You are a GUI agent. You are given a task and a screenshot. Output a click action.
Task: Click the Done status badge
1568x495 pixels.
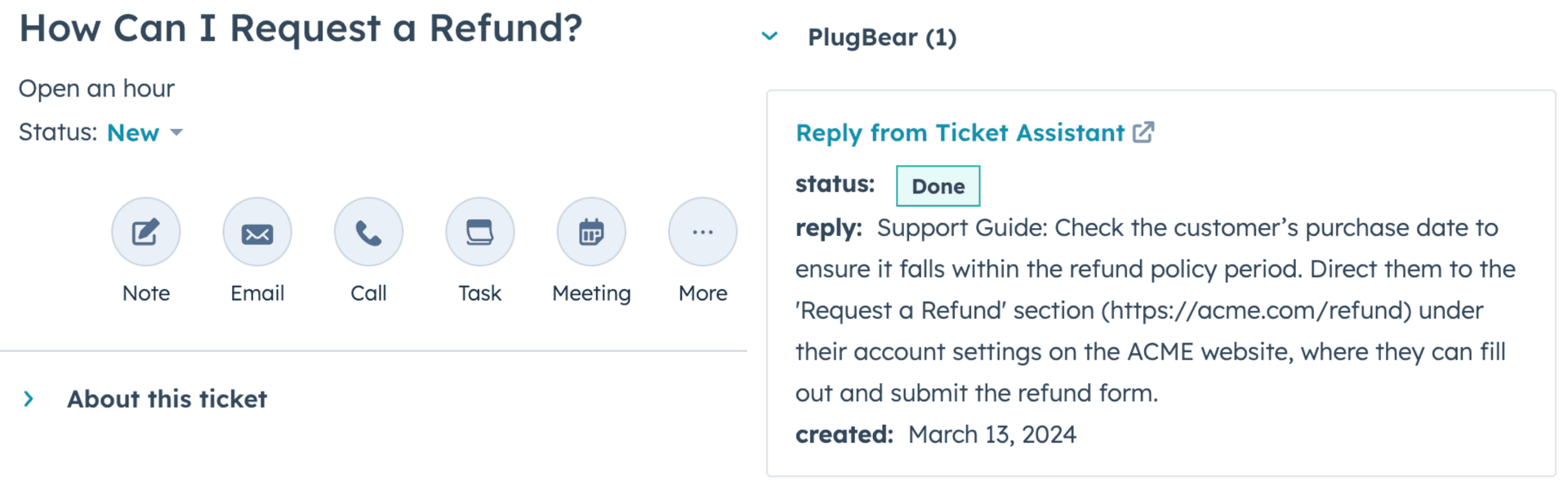(938, 185)
